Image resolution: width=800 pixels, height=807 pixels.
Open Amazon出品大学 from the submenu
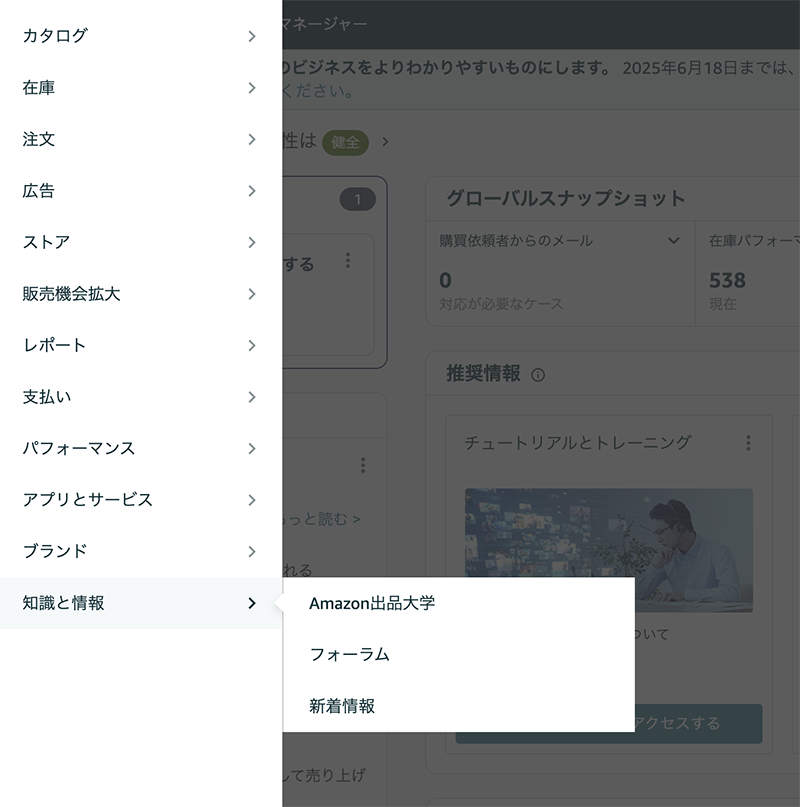click(459, 603)
